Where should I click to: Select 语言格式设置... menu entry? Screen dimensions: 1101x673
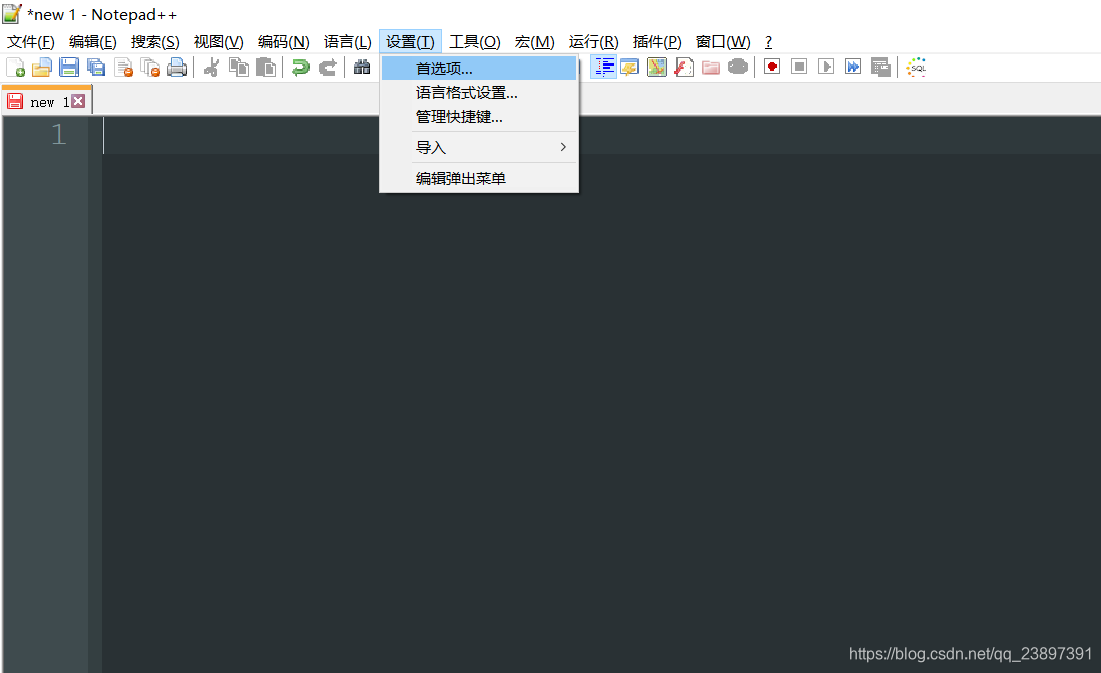tap(479, 93)
